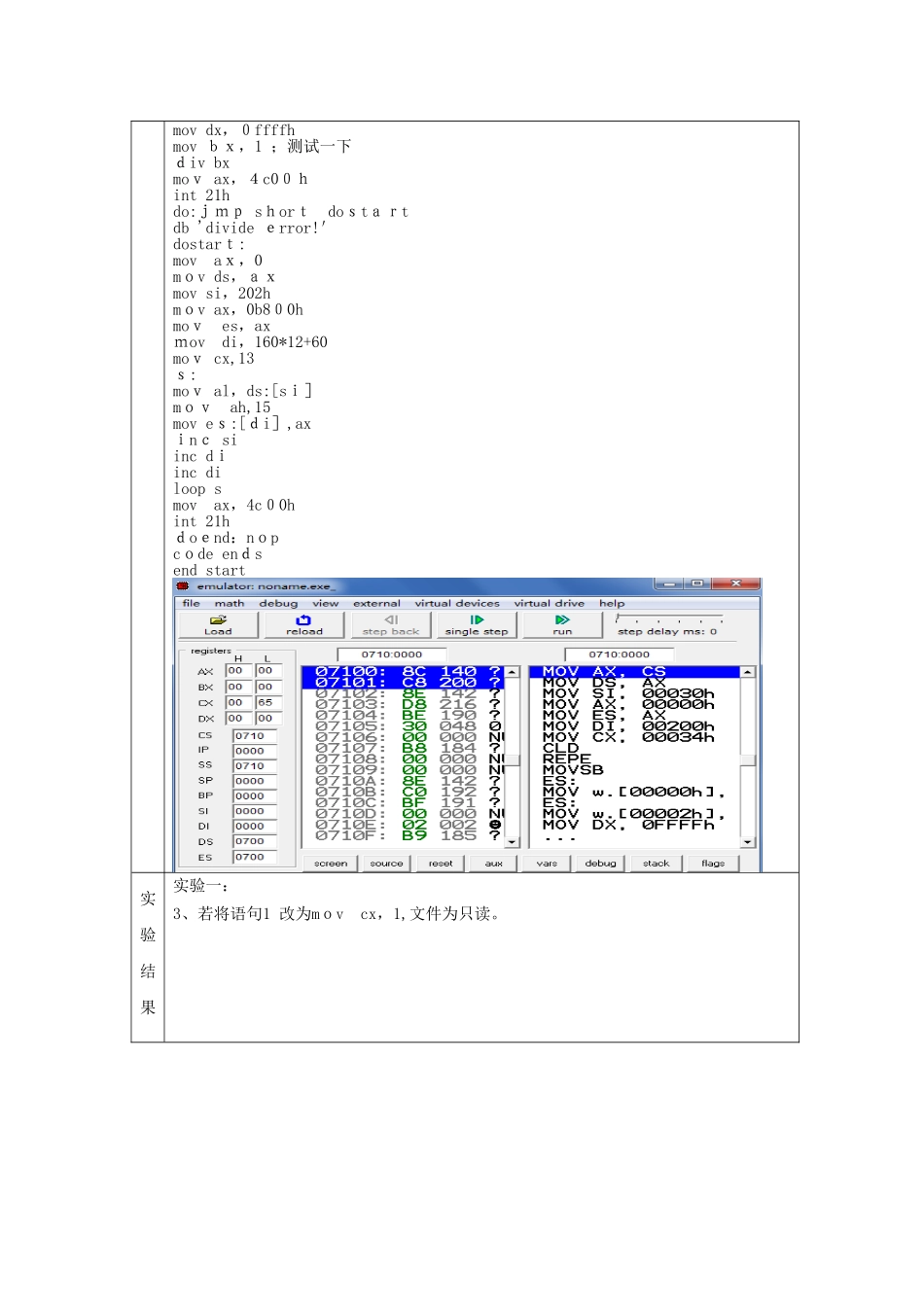Select the MOV SI, 00030h instruction

coord(634,693)
